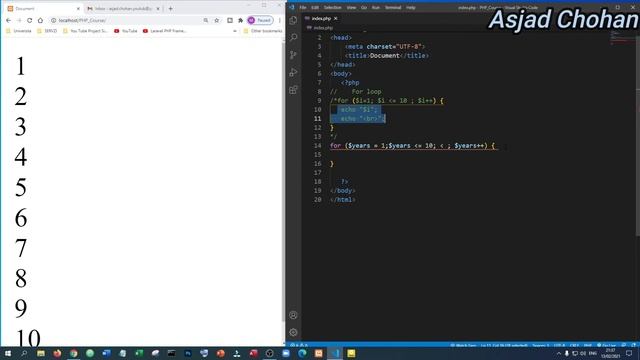
Task: Select the index.php editor tab
Action: point(321,18)
